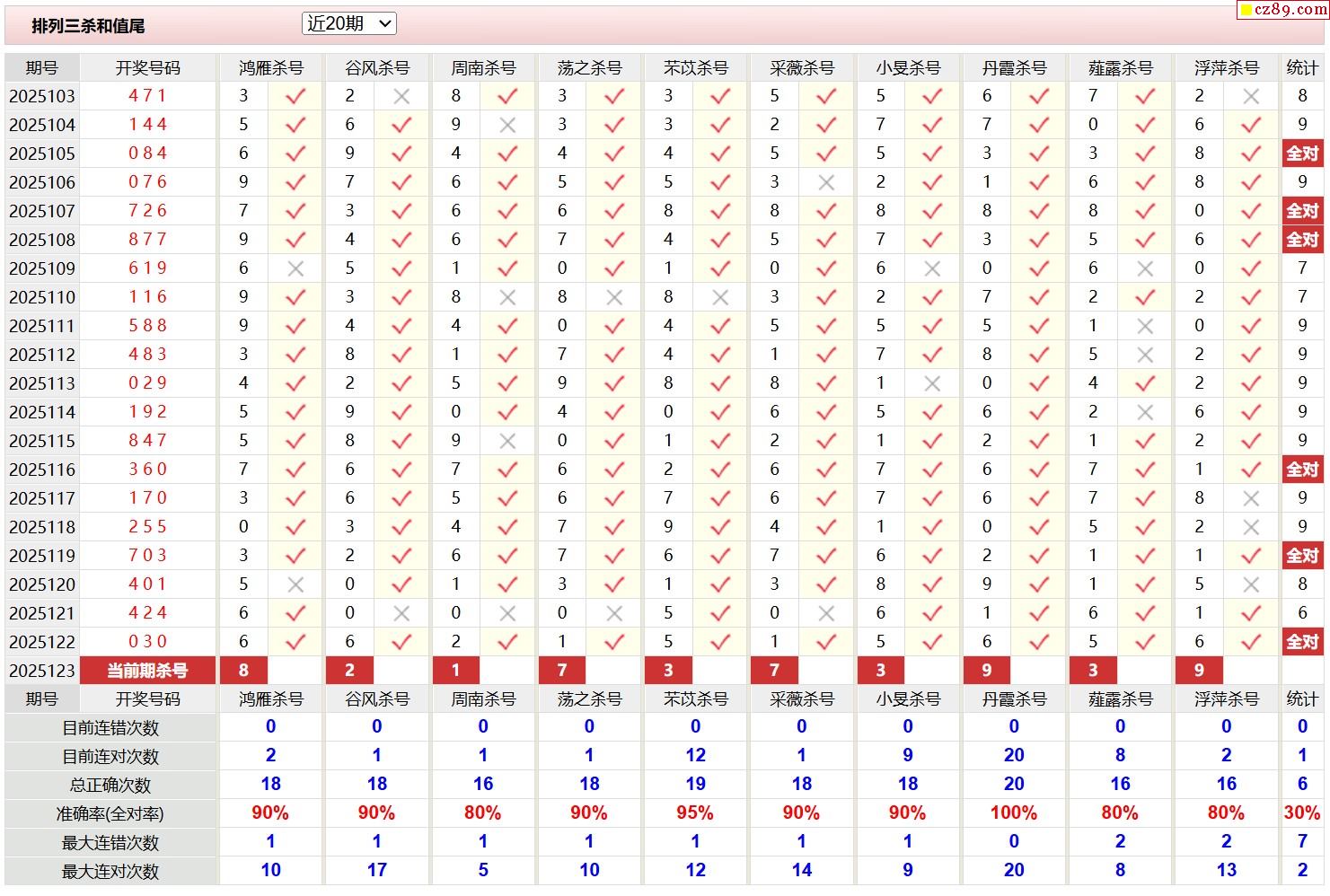Click the cross mark for 谷风杀号 in row 2025103
1330x896 pixels.
coord(401,96)
